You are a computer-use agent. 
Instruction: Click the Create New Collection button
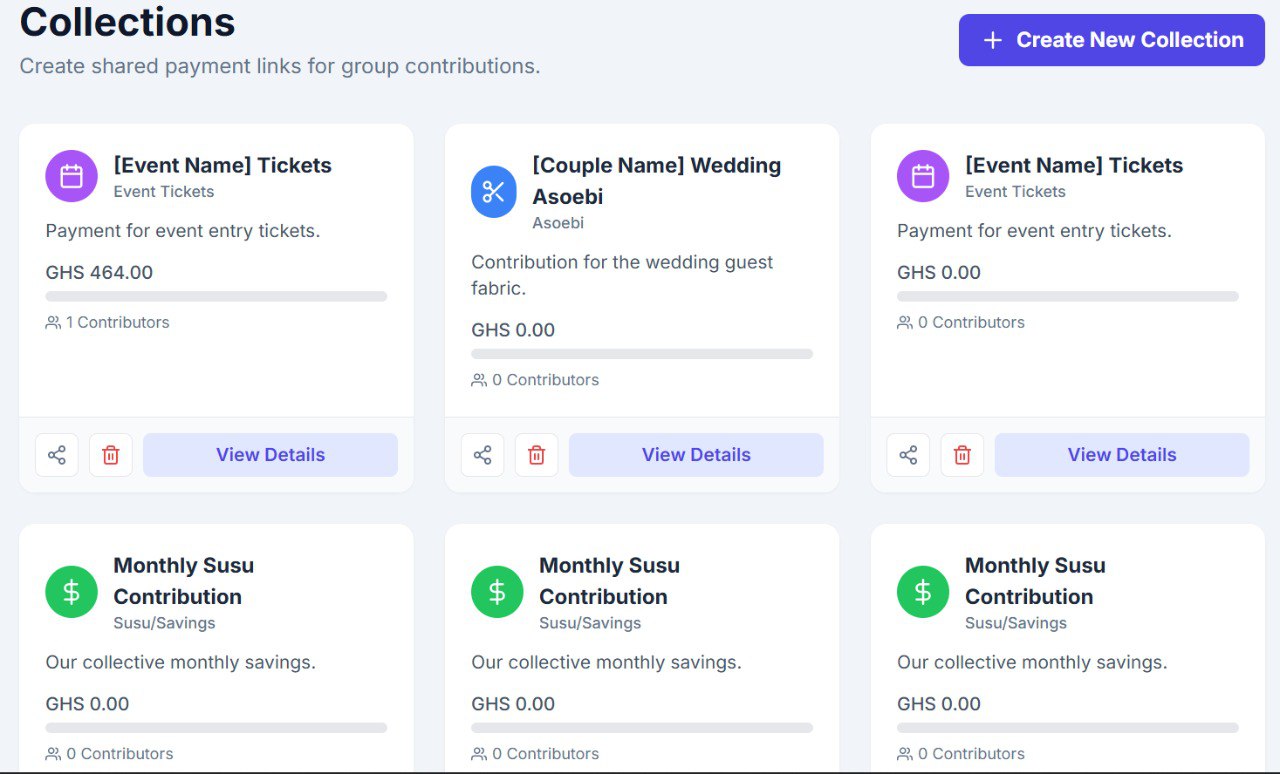coord(1111,40)
